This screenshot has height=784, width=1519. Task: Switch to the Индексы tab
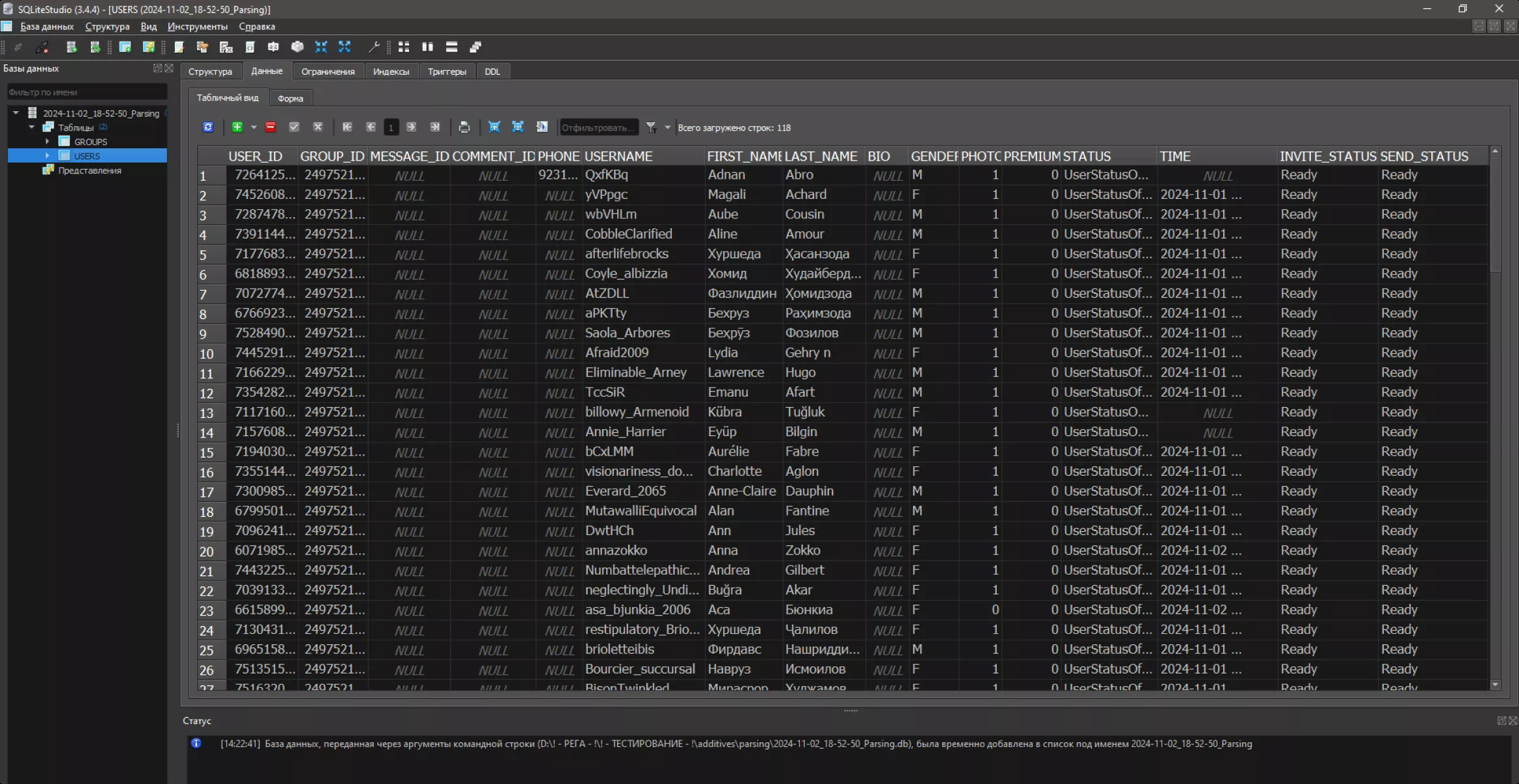click(391, 72)
